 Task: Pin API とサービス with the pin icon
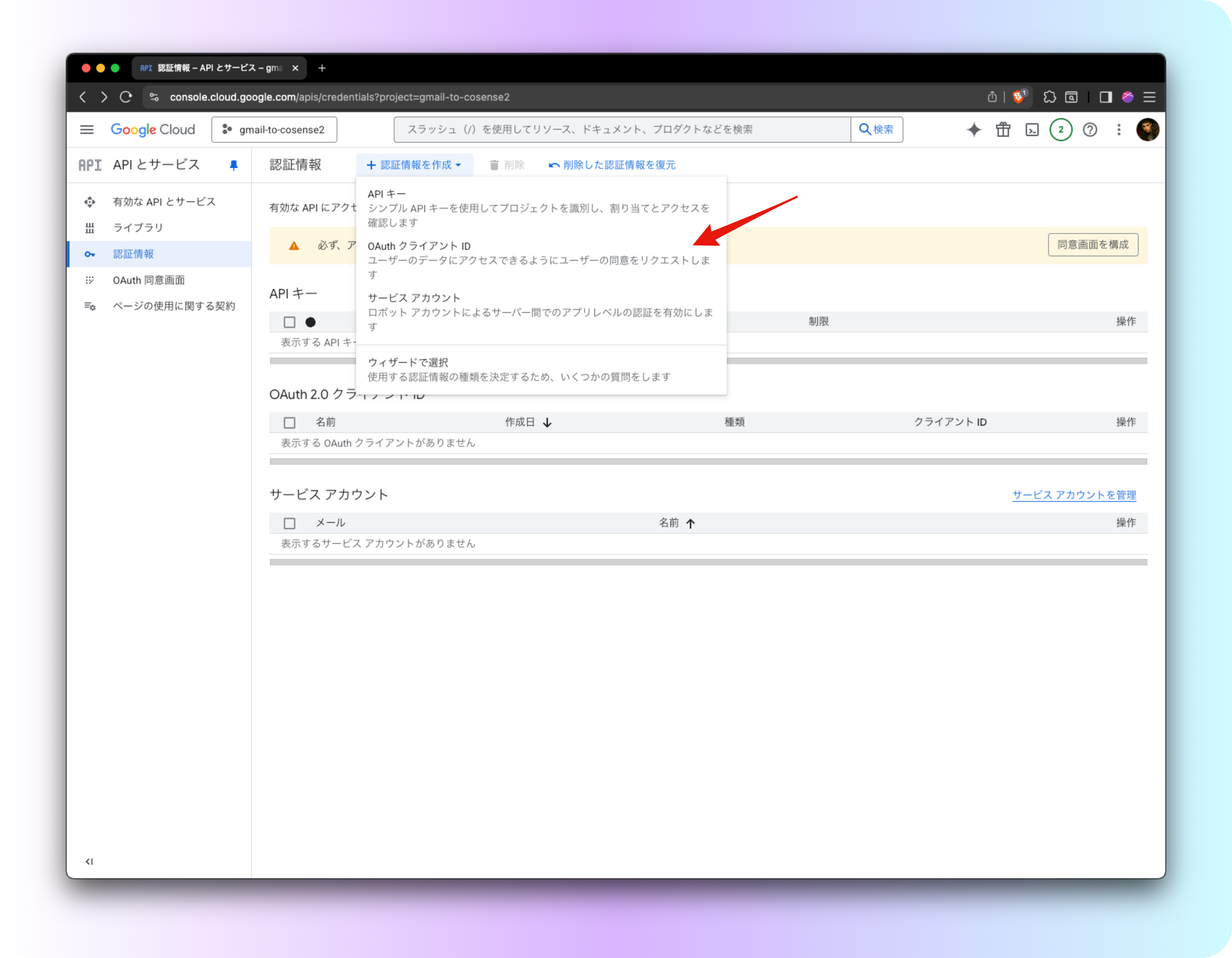(234, 165)
